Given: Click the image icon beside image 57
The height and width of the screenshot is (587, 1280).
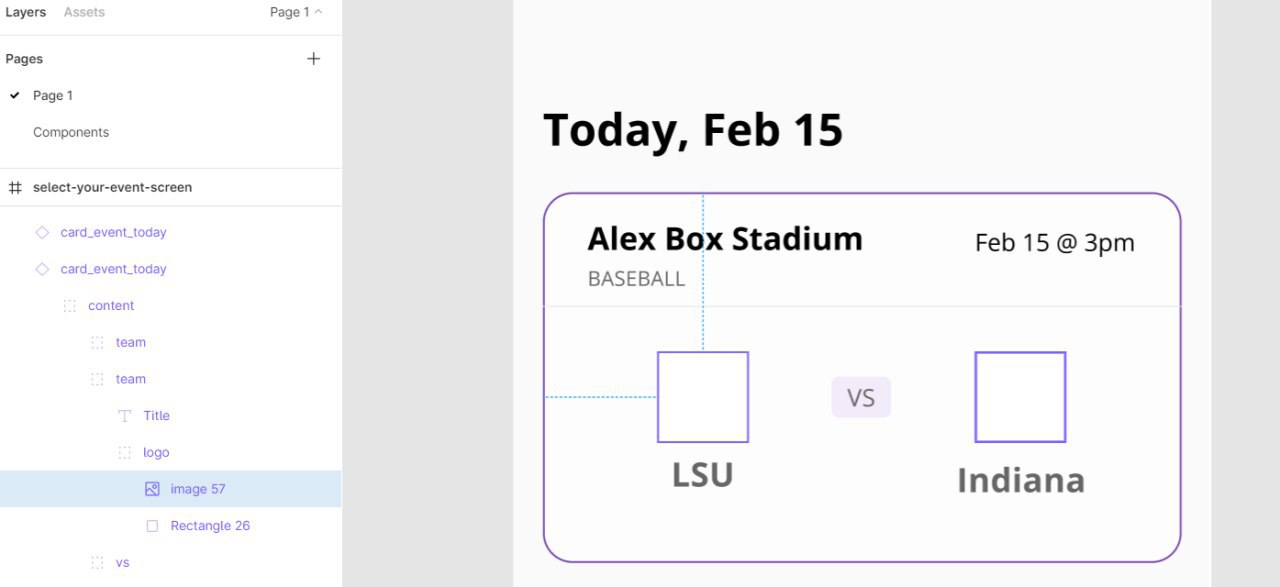Looking at the screenshot, I should (x=152, y=489).
